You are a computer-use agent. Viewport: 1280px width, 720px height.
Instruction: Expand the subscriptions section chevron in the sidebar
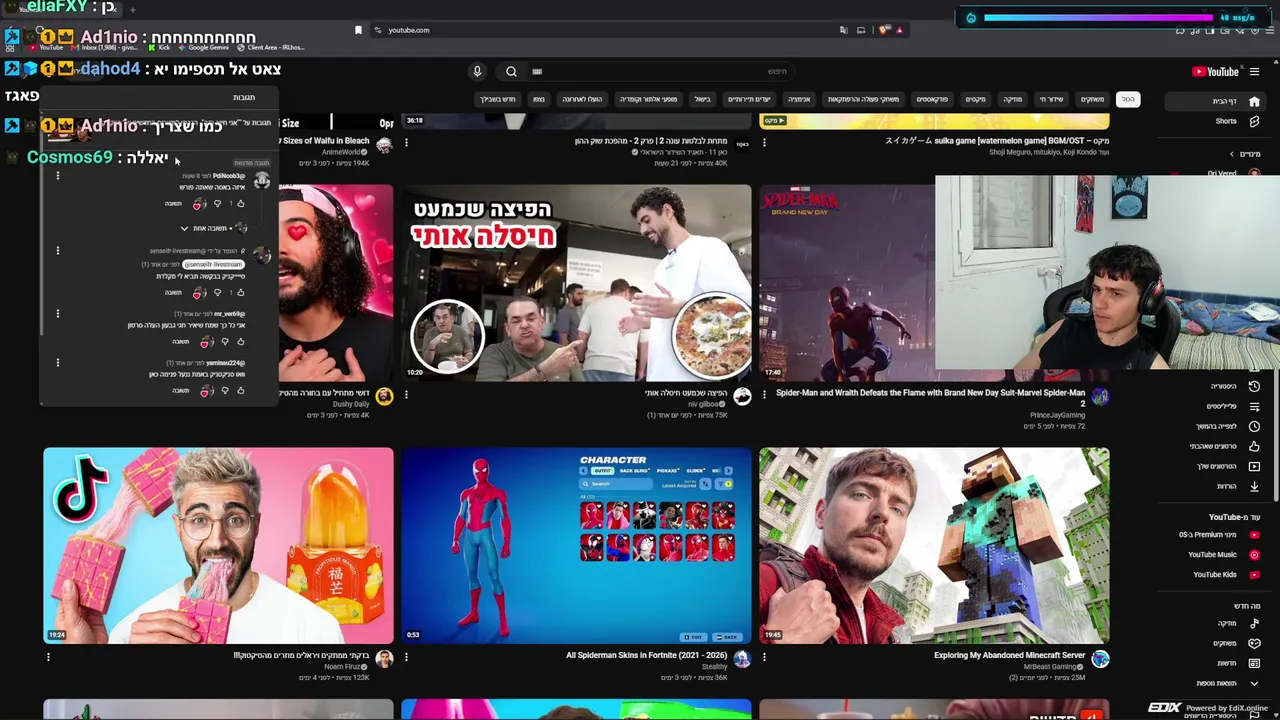1232,154
